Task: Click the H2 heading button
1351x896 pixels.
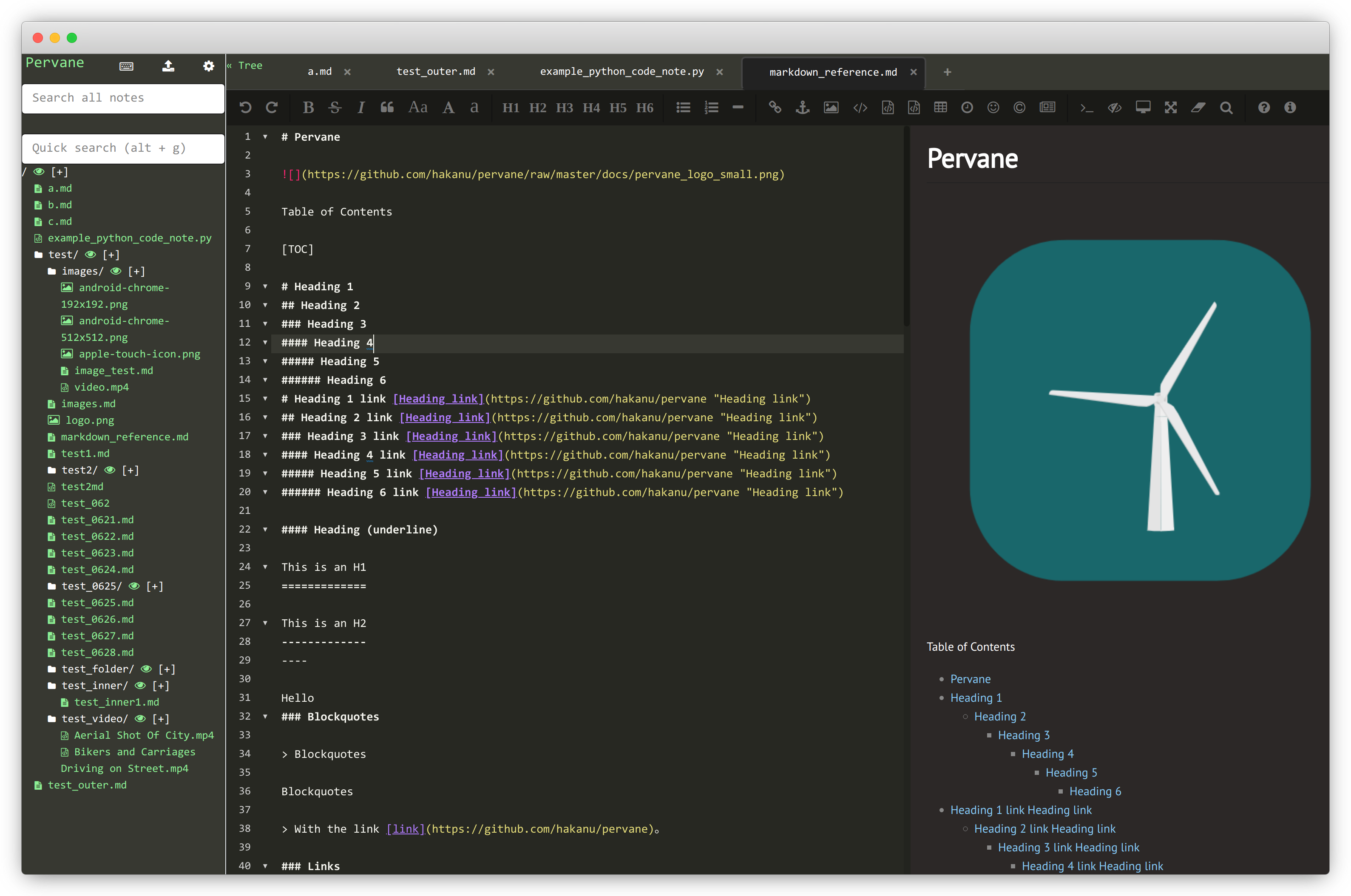Action: coord(537,108)
